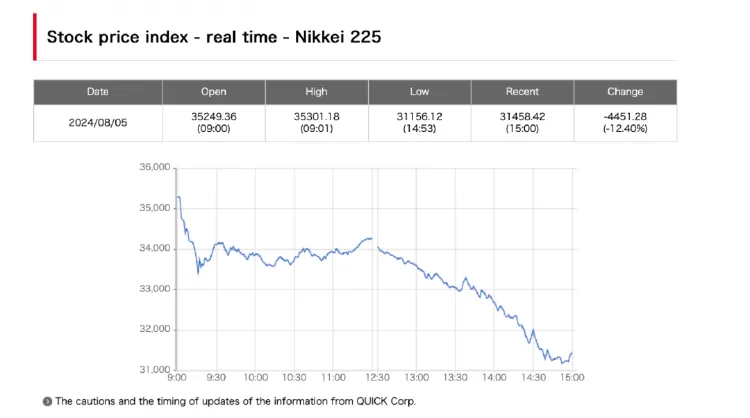Click the Change column header
The width and height of the screenshot is (750, 418).
coord(625,92)
